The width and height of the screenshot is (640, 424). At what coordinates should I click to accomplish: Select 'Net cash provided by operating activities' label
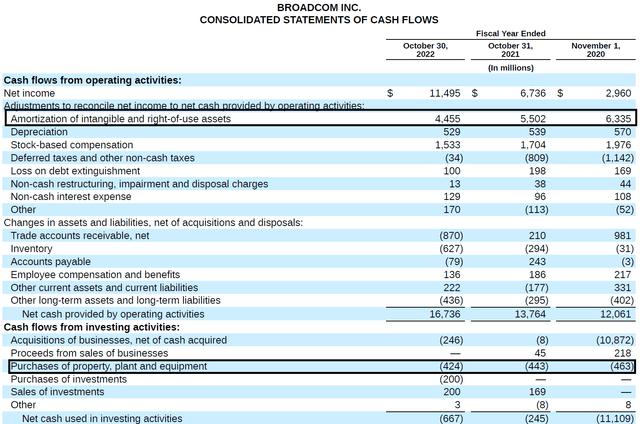113,314
